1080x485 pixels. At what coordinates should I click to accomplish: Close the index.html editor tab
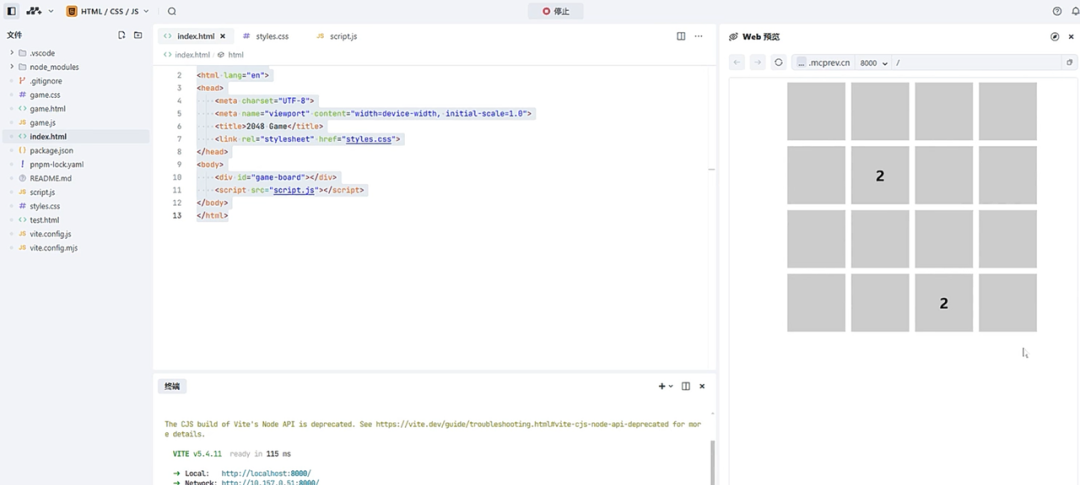click(x=222, y=36)
